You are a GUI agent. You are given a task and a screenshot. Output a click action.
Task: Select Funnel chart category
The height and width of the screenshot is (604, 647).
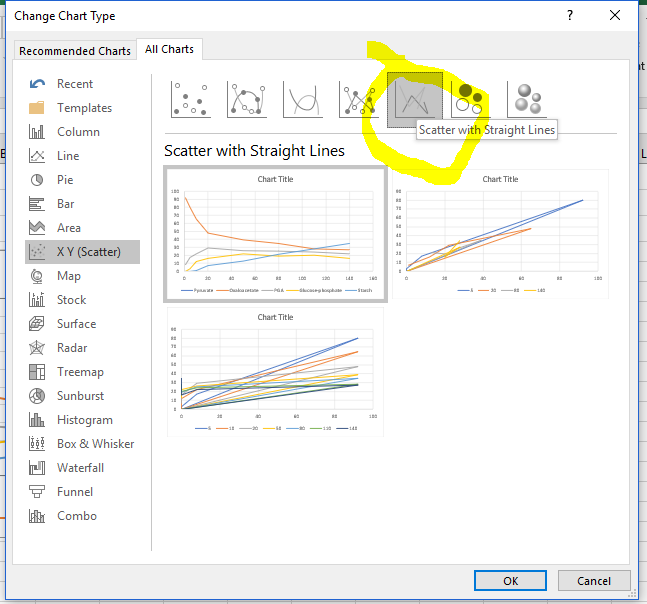coord(83,492)
